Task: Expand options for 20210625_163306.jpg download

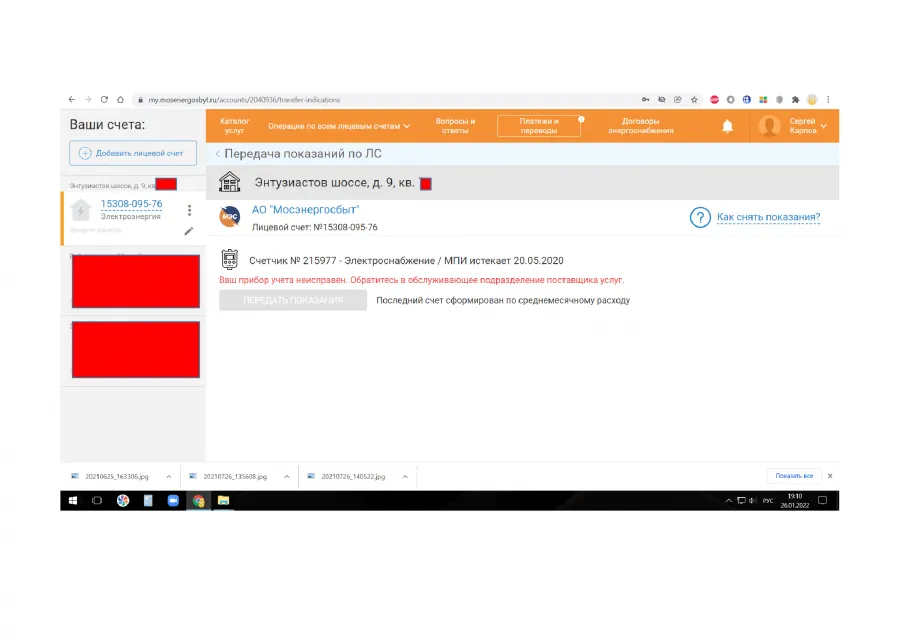Action: 169,476
